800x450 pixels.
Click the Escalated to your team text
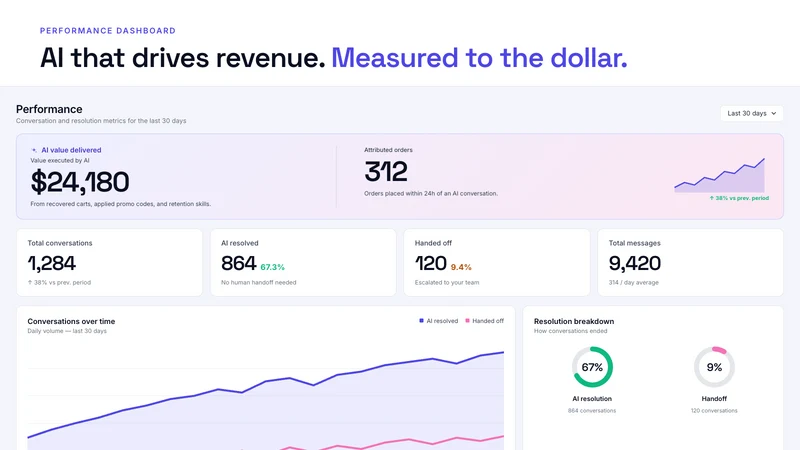(446, 282)
